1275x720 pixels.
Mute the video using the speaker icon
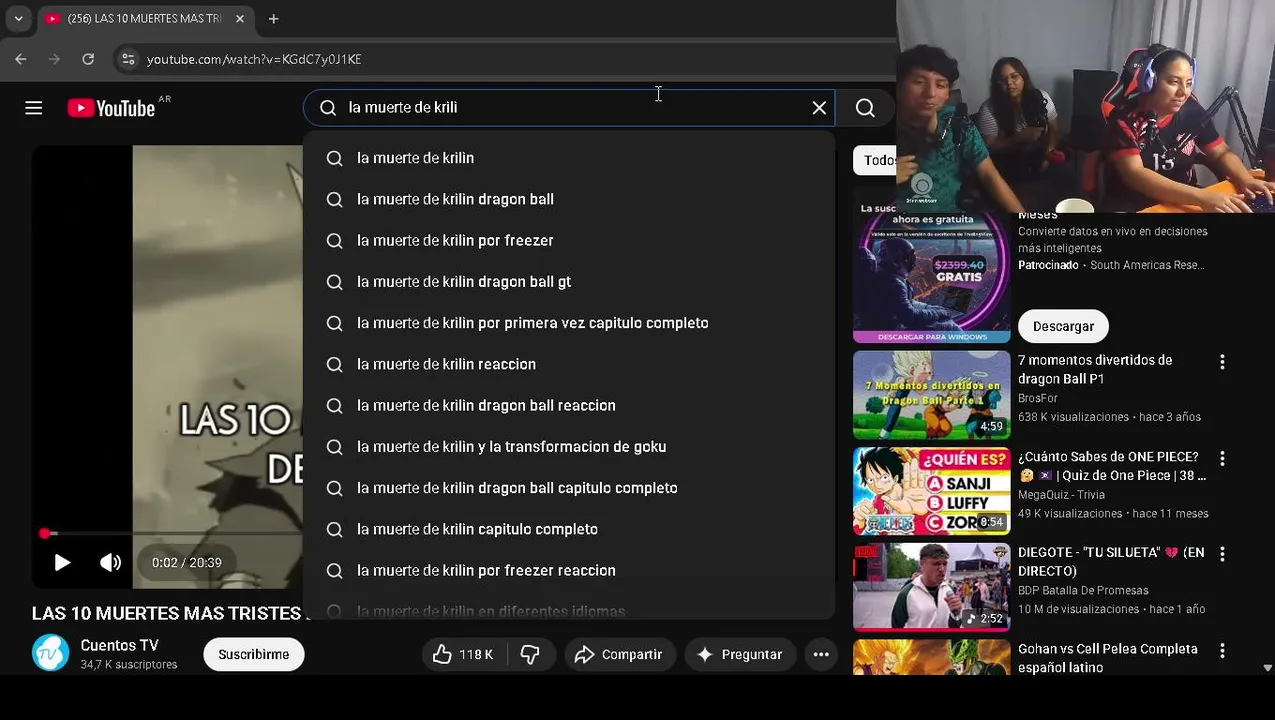[x=110, y=563]
